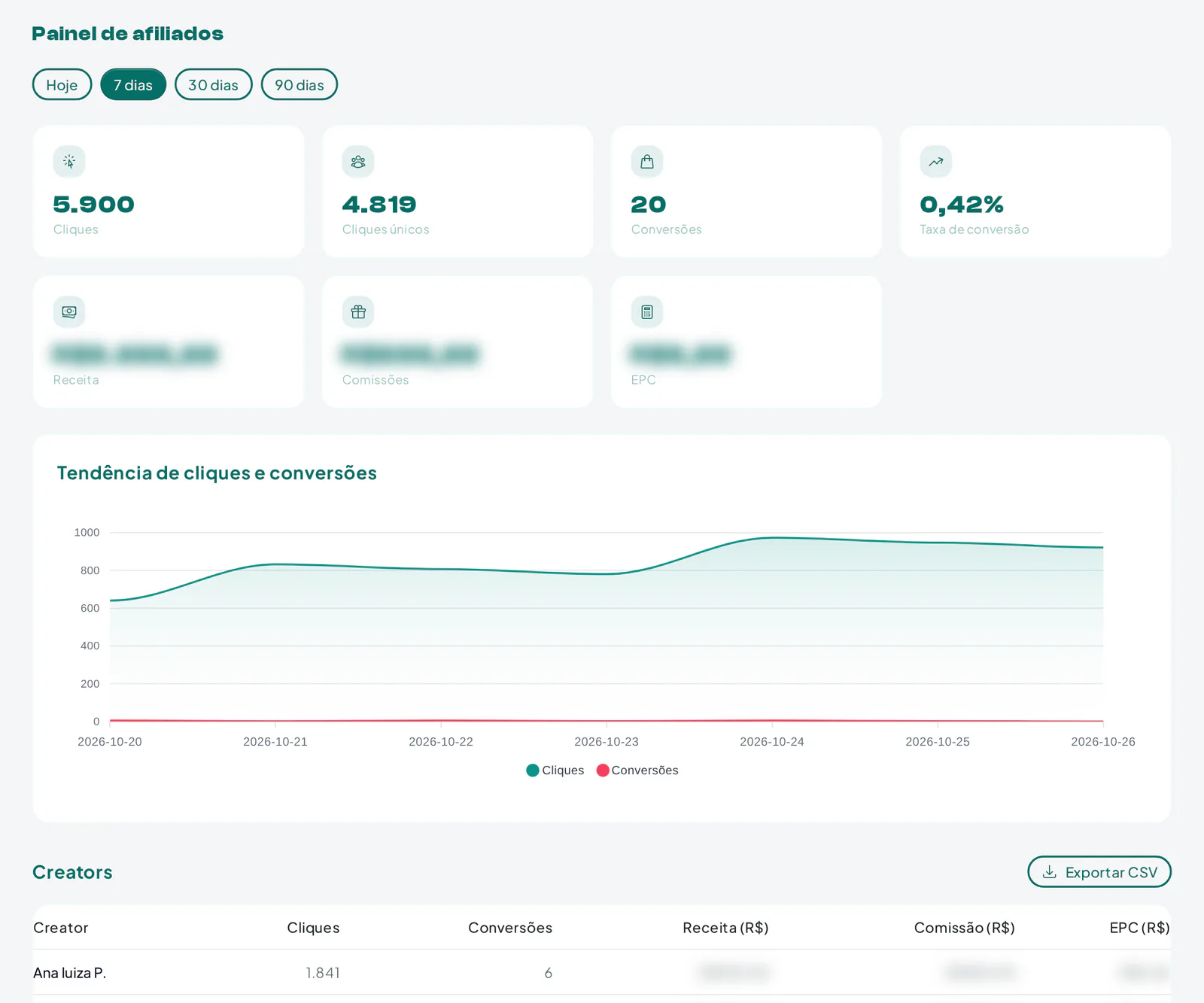Click the Tendência de cliques e conversões title
This screenshot has width=1204, height=1003.
pos(217,473)
